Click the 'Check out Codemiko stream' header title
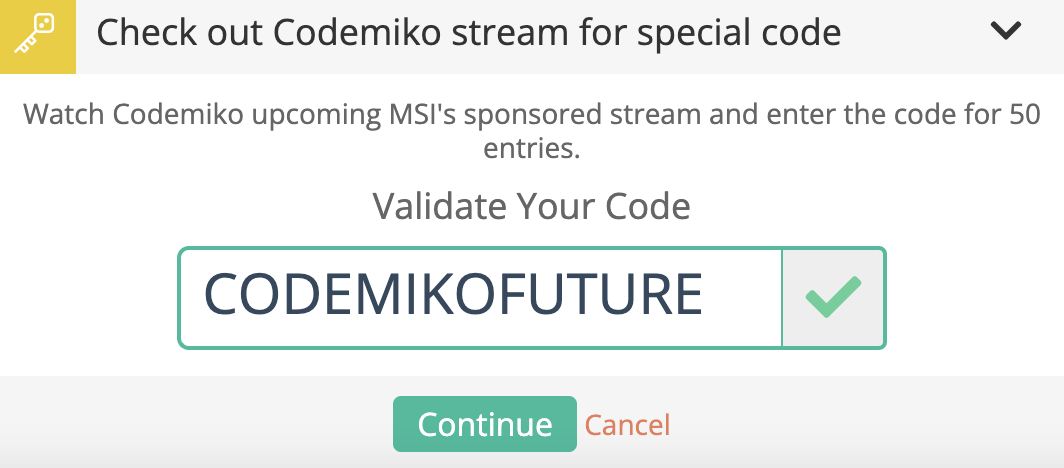1064x468 pixels. pos(468,32)
